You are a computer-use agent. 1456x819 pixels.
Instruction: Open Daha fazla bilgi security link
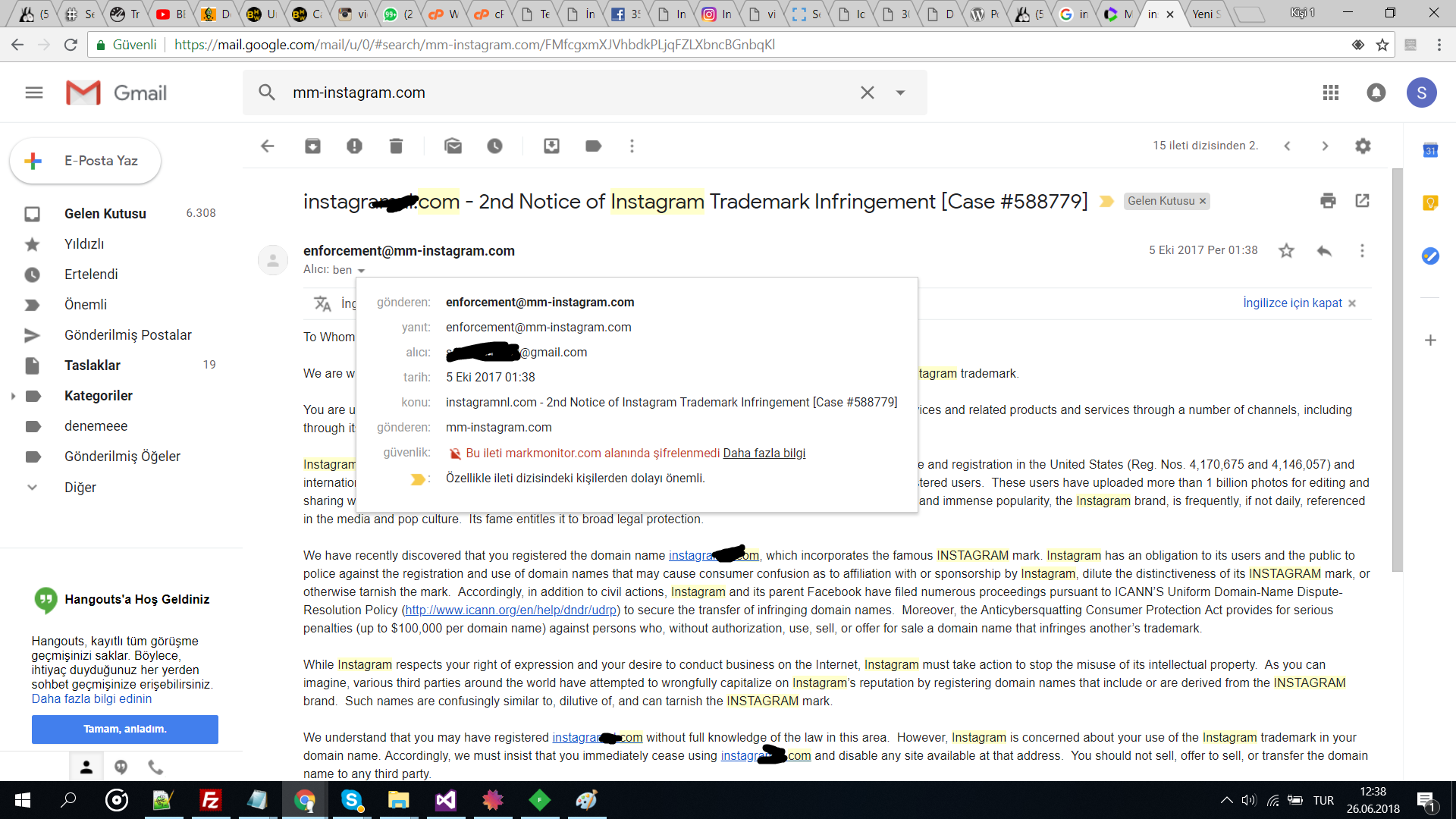764,453
